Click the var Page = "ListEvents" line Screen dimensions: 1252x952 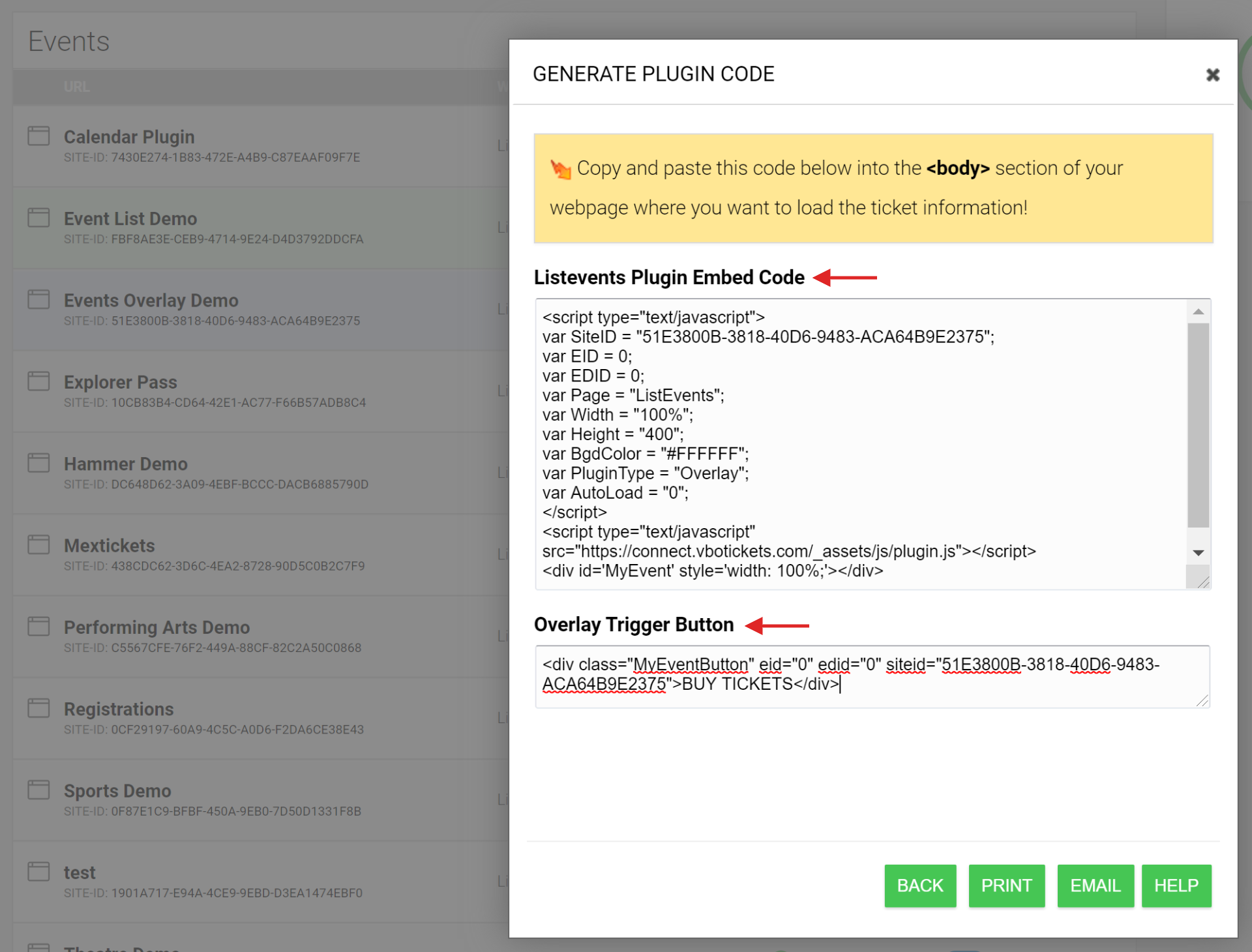[633, 395]
